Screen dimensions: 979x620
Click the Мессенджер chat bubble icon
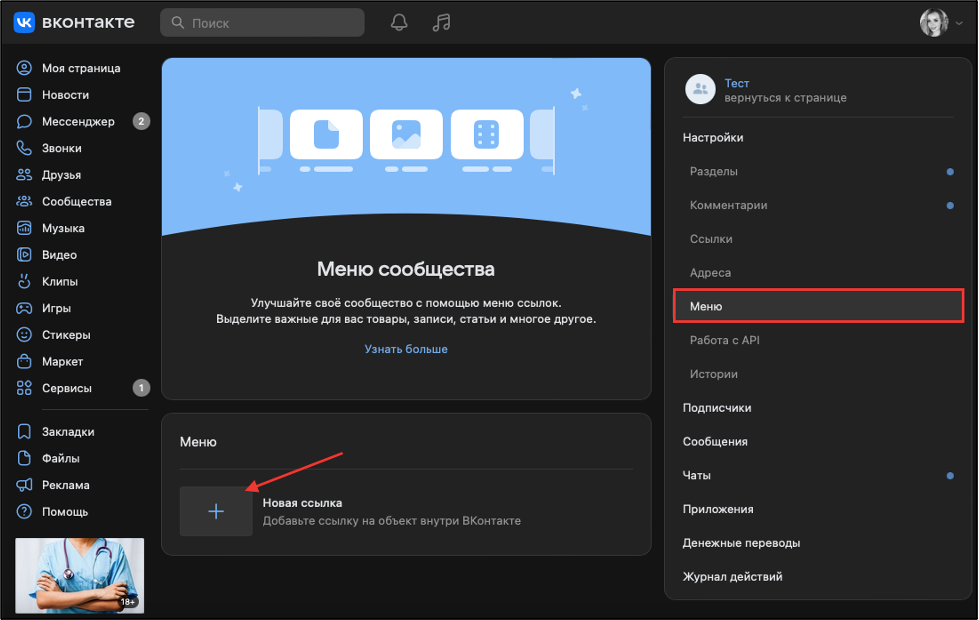pyautogui.click(x=24, y=122)
